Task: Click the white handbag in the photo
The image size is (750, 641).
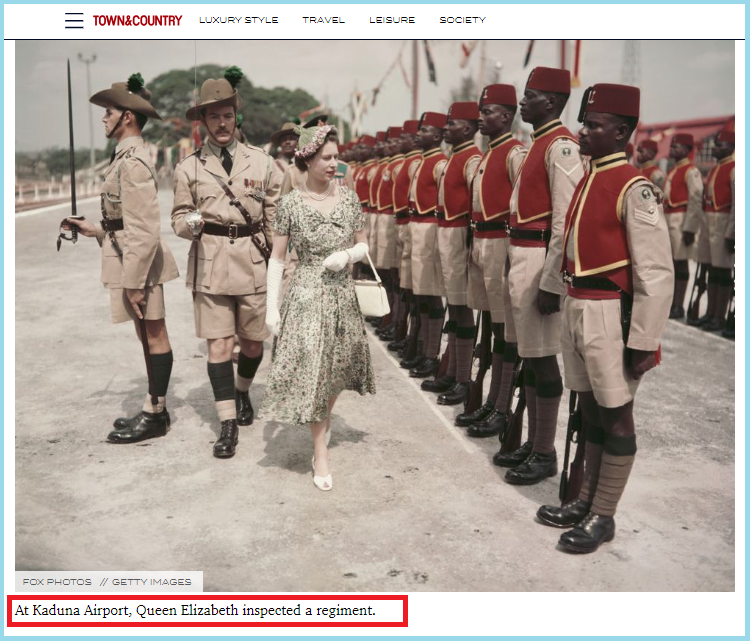Action: 372,296
